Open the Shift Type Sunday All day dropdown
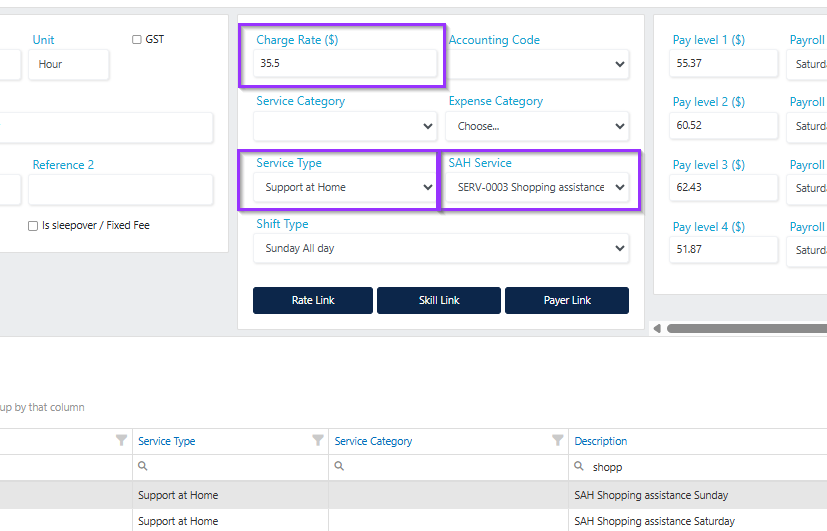This screenshot has height=531, width=827. pyautogui.click(x=441, y=248)
